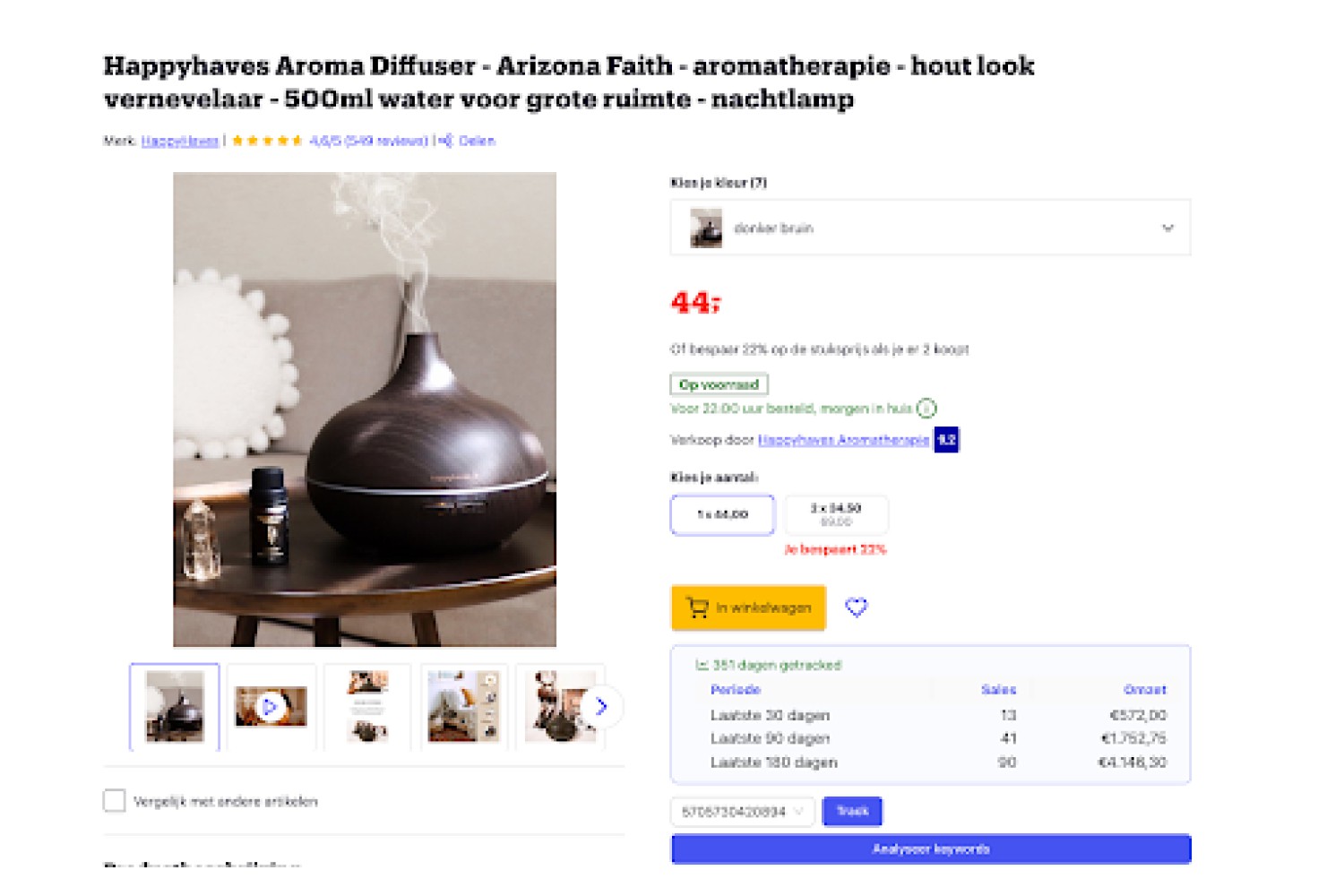Screen dimensions: 1344x896
Task: Click the shopping cart icon on yellow button
Action: pyautogui.click(x=697, y=607)
